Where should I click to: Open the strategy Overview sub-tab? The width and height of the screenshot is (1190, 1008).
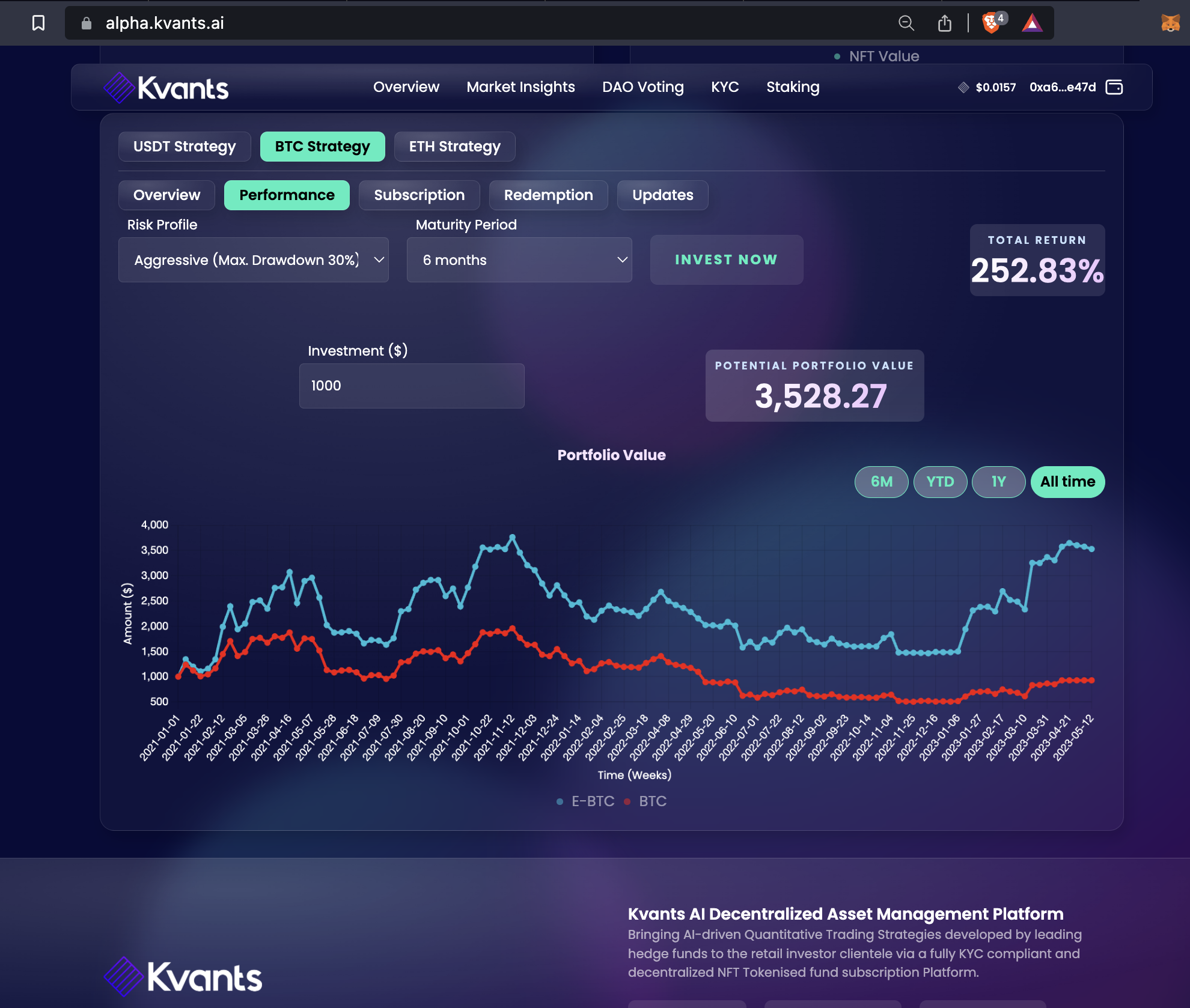[x=166, y=195]
